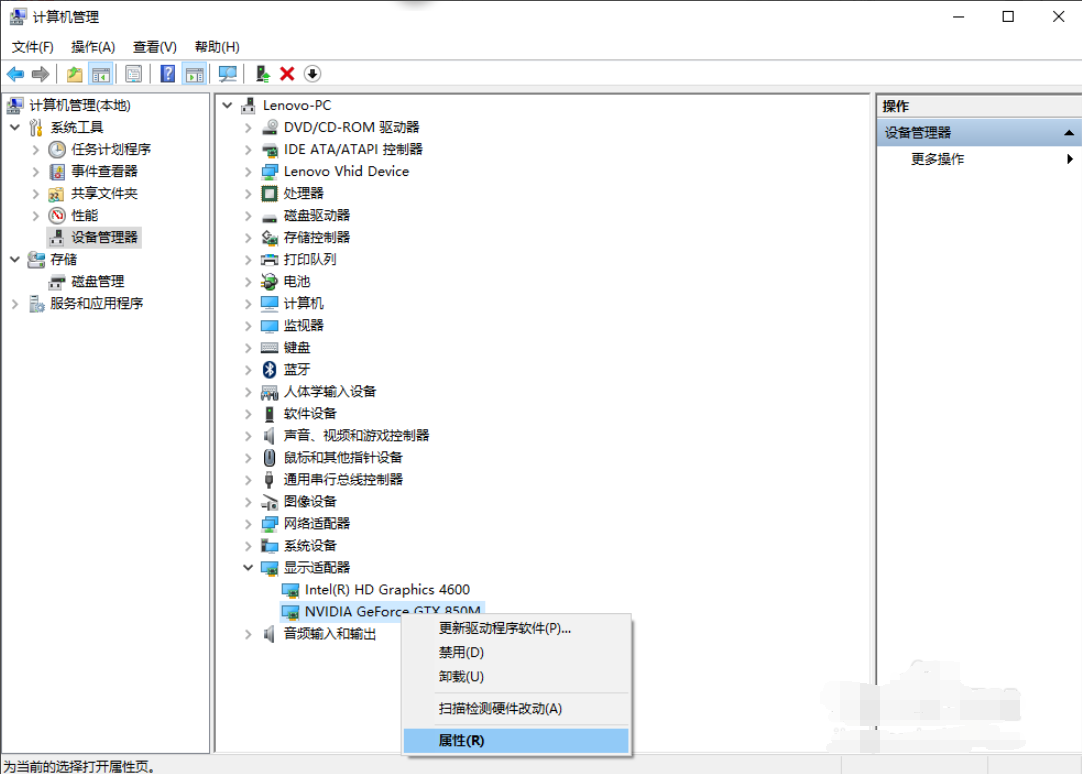This screenshot has width=1082, height=774.
Task: Click the Forward arrow toolbar icon
Action: point(41,74)
